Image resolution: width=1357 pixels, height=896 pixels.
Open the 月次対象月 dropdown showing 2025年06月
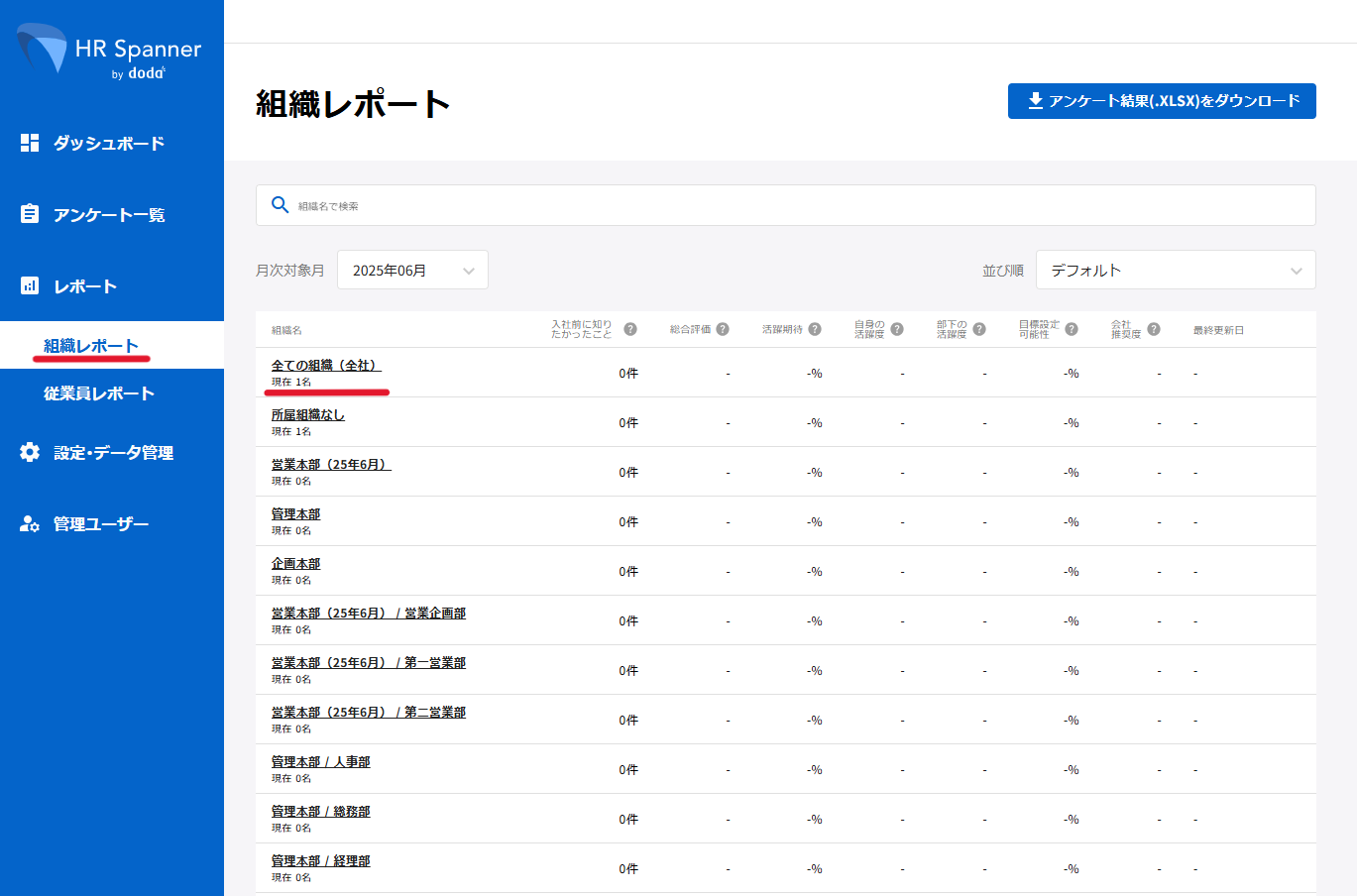click(412, 269)
